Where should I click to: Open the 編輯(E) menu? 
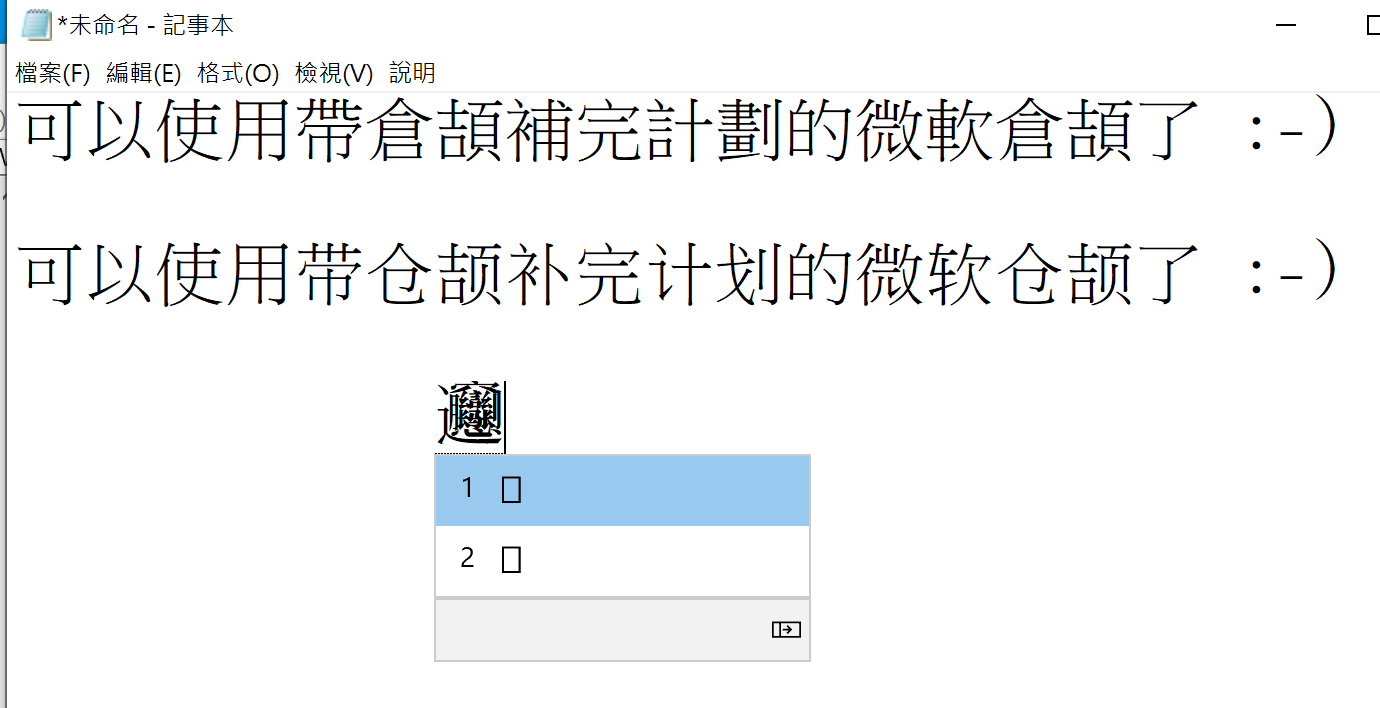click(x=144, y=73)
